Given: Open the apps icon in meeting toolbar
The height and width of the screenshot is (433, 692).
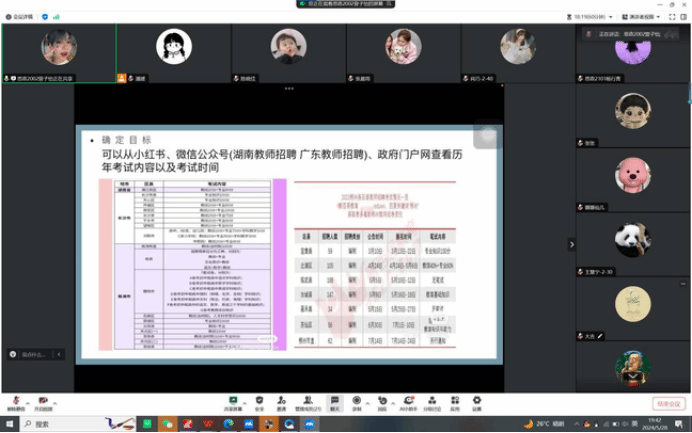Looking at the screenshot, I should click(454, 400).
